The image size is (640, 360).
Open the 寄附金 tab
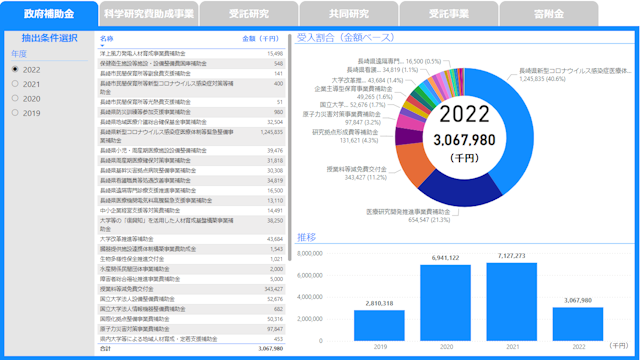click(549, 14)
